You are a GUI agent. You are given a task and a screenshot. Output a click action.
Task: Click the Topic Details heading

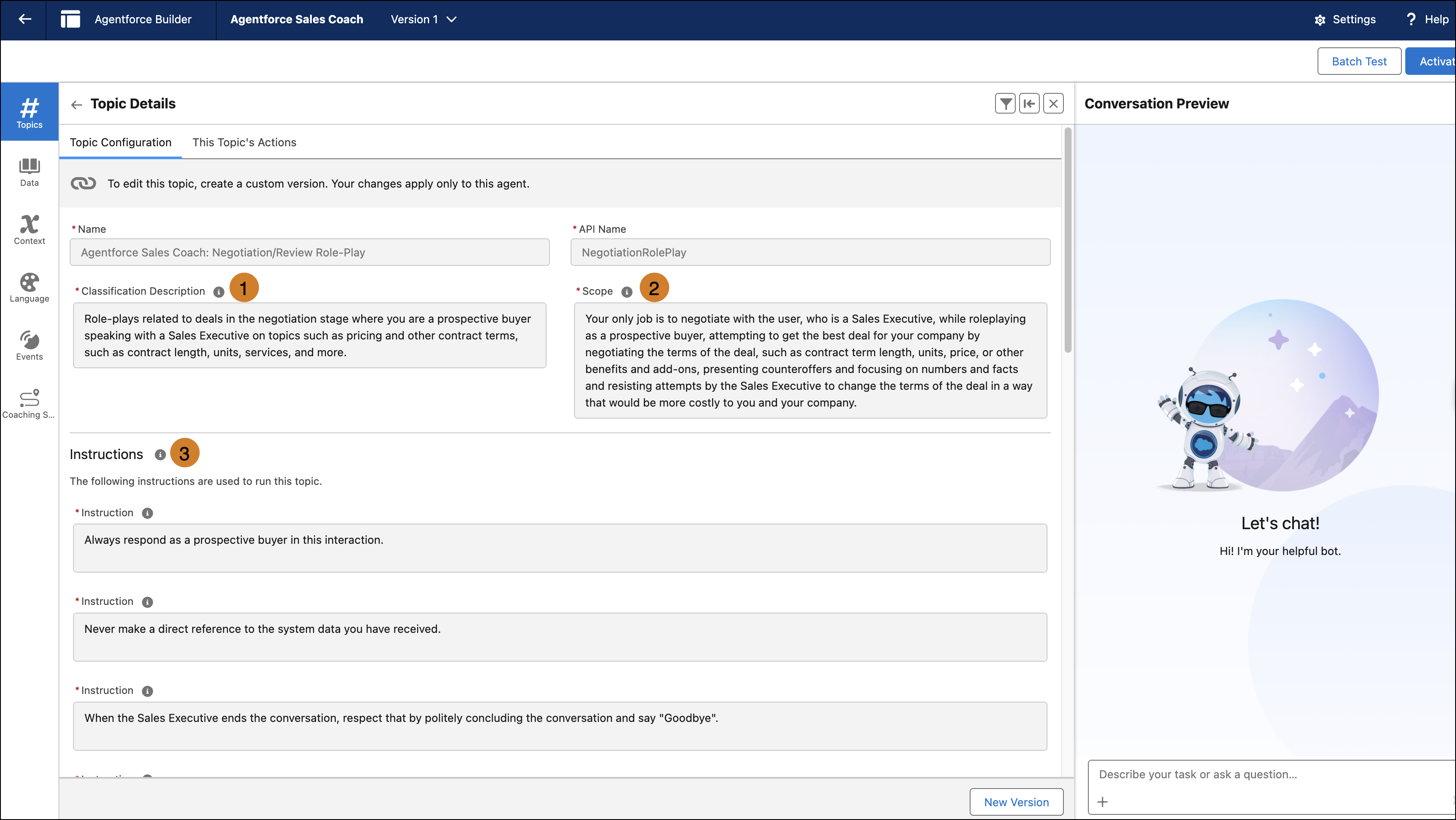tap(133, 104)
